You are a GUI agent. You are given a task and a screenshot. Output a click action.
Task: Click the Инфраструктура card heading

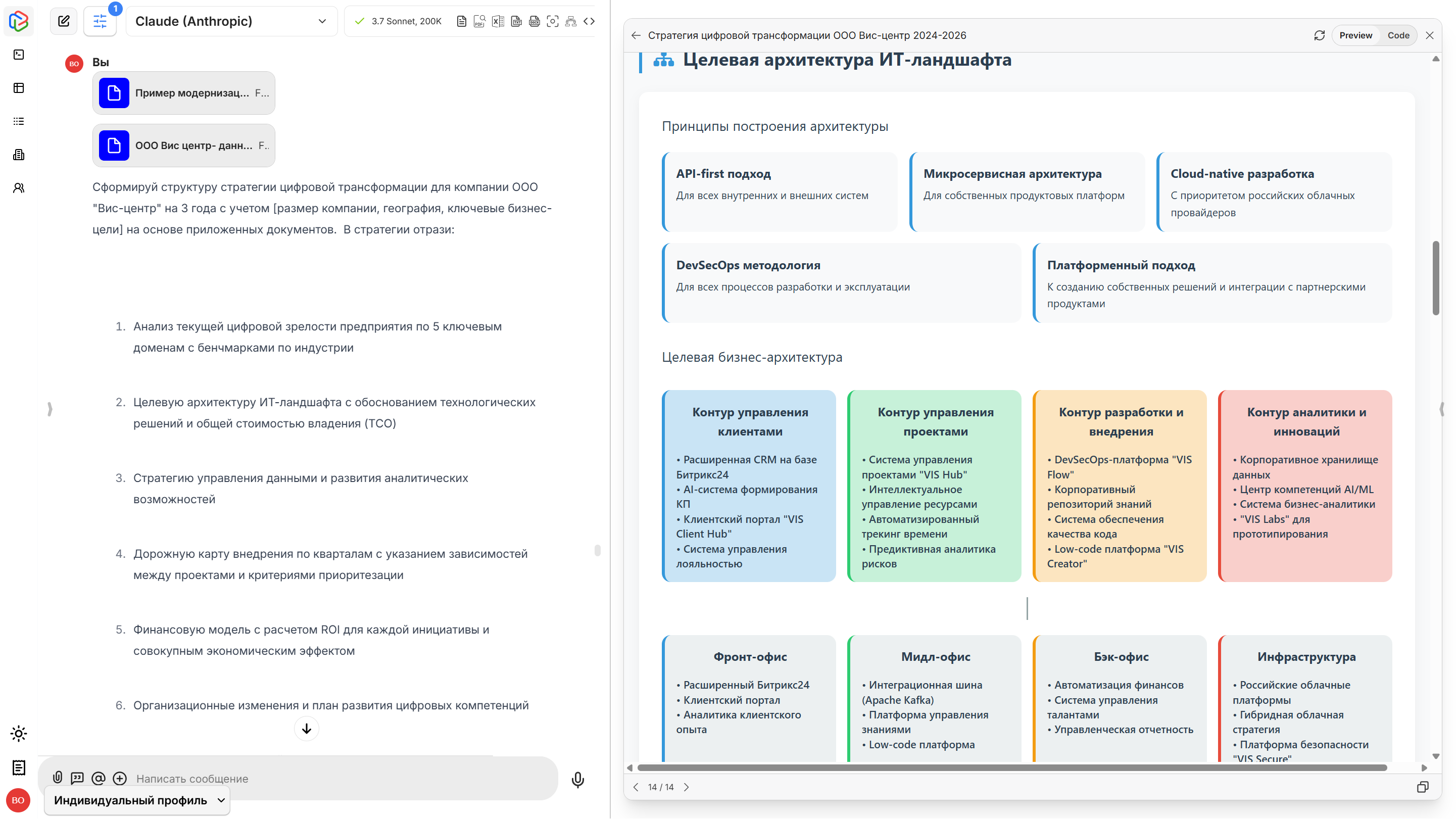[x=1306, y=657]
